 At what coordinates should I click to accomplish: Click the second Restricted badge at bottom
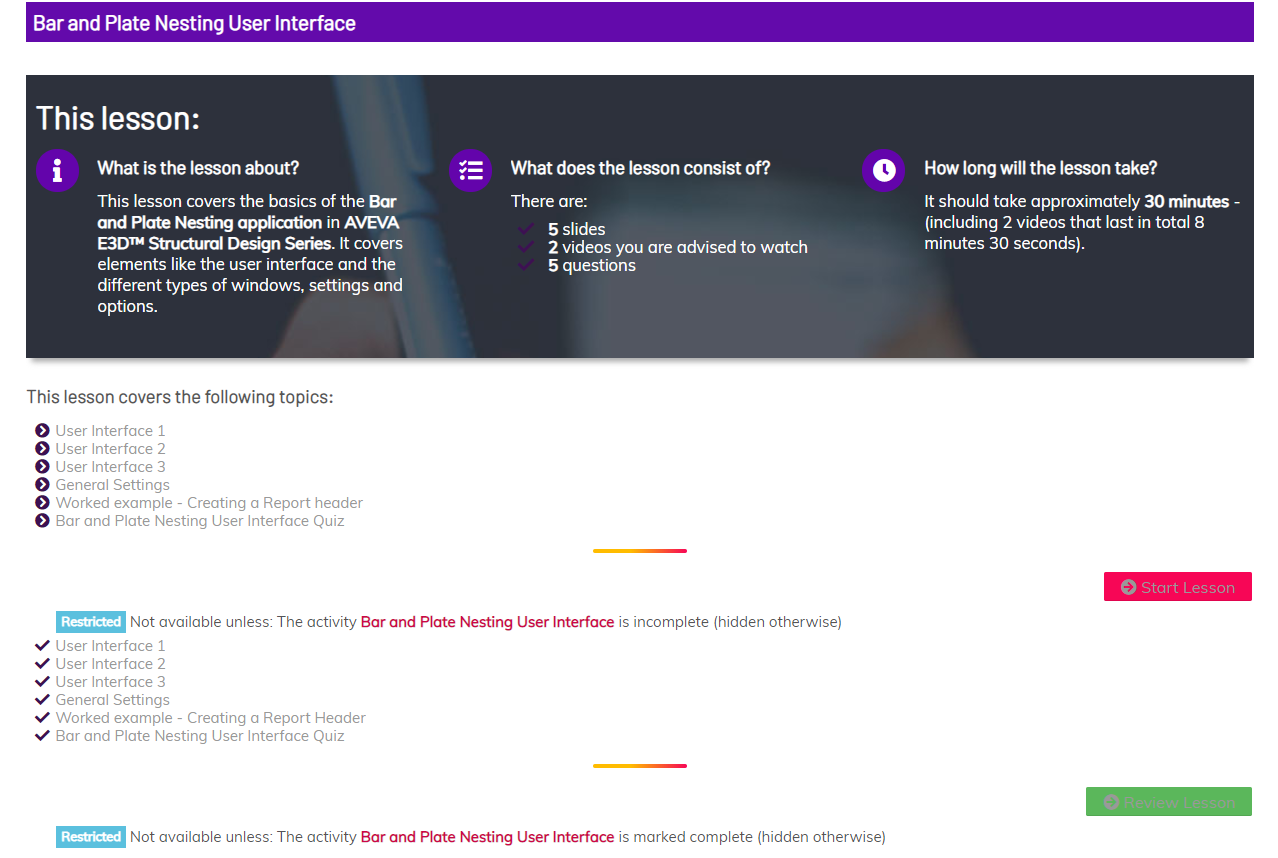click(x=91, y=837)
